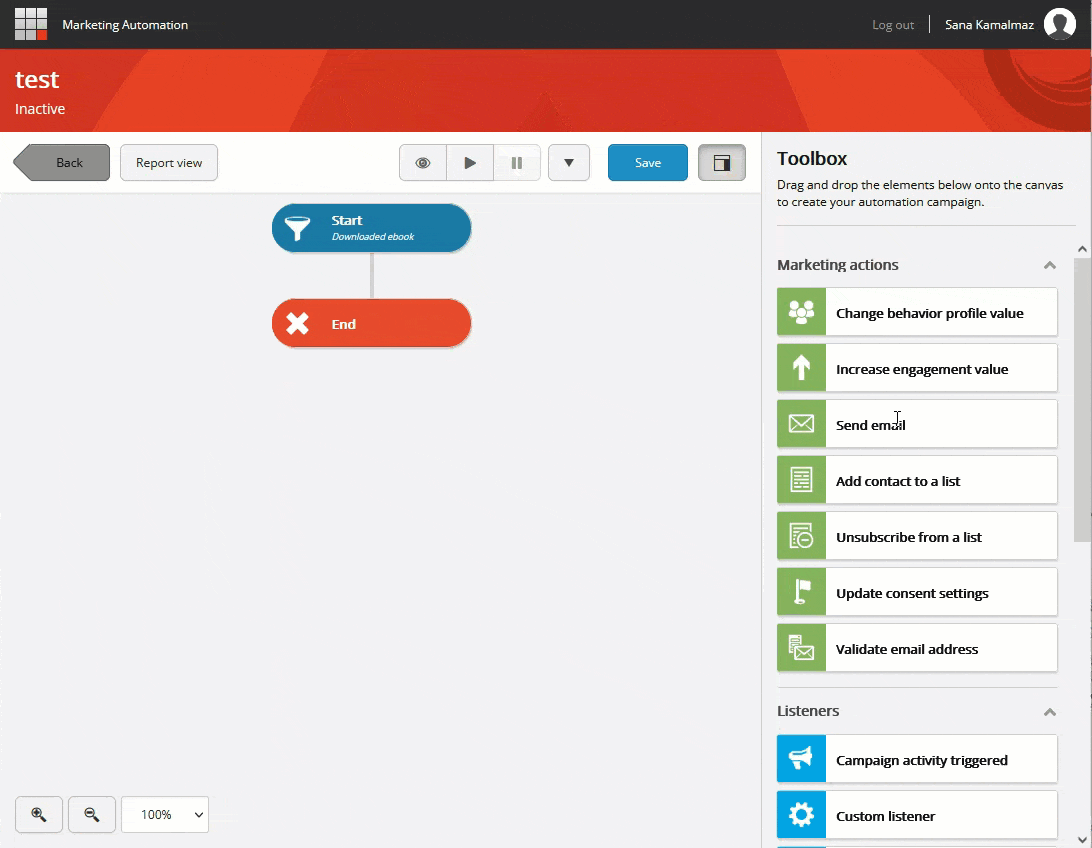Pause the campaign with the pause button
The height and width of the screenshot is (848, 1092).
coord(517,163)
